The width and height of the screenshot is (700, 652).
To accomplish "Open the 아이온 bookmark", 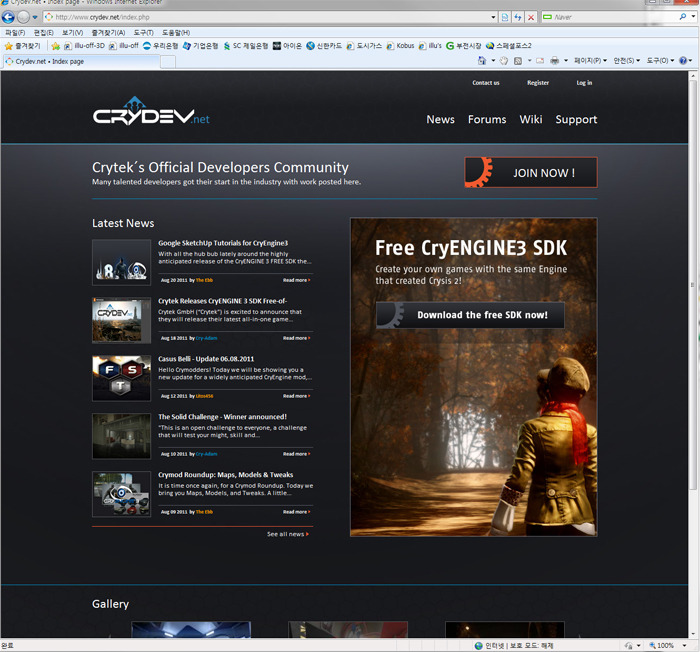I will [x=287, y=46].
